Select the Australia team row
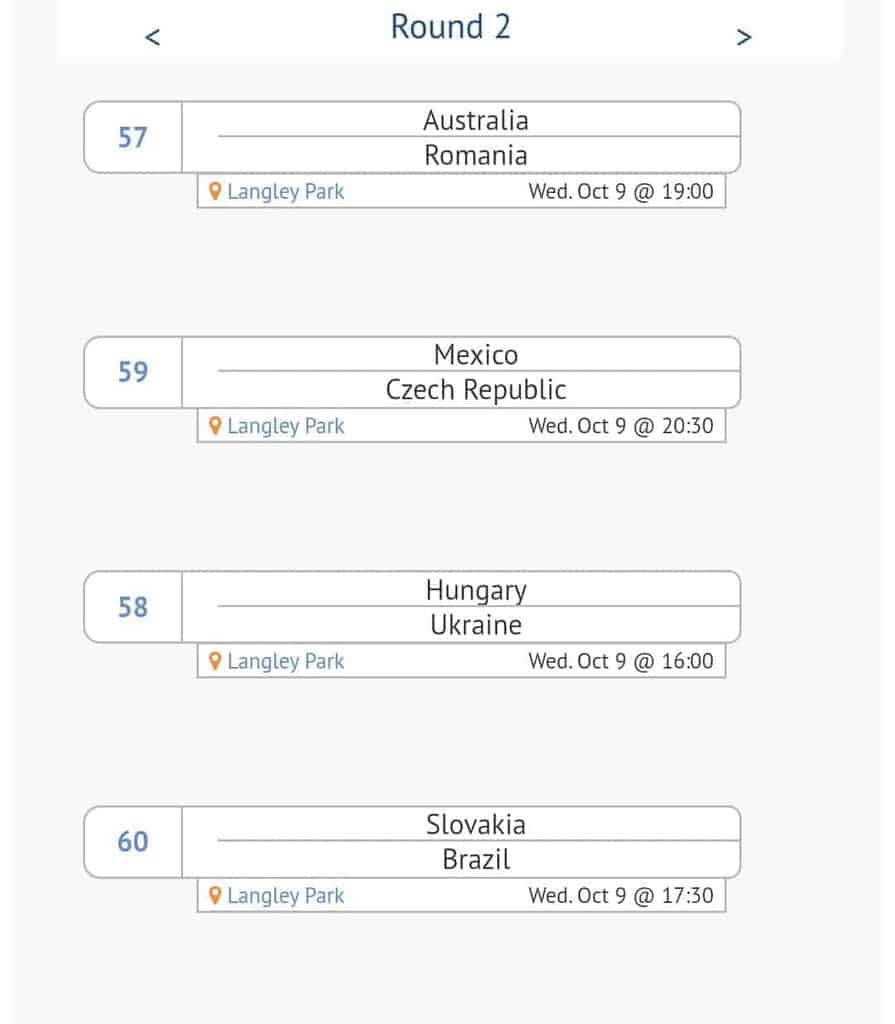Viewport: 895px width, 1024px height. [x=461, y=120]
